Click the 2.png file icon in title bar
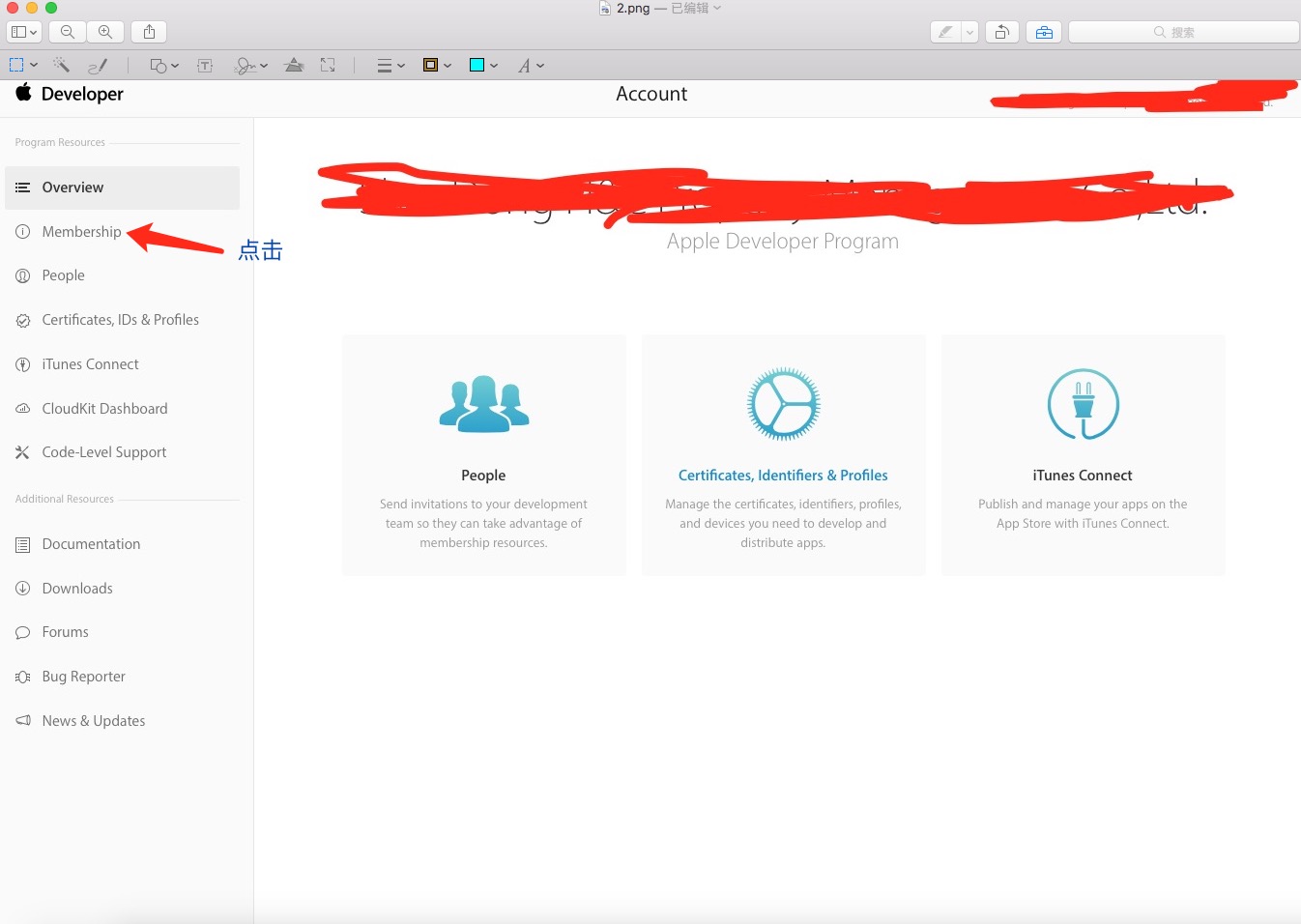 (605, 8)
